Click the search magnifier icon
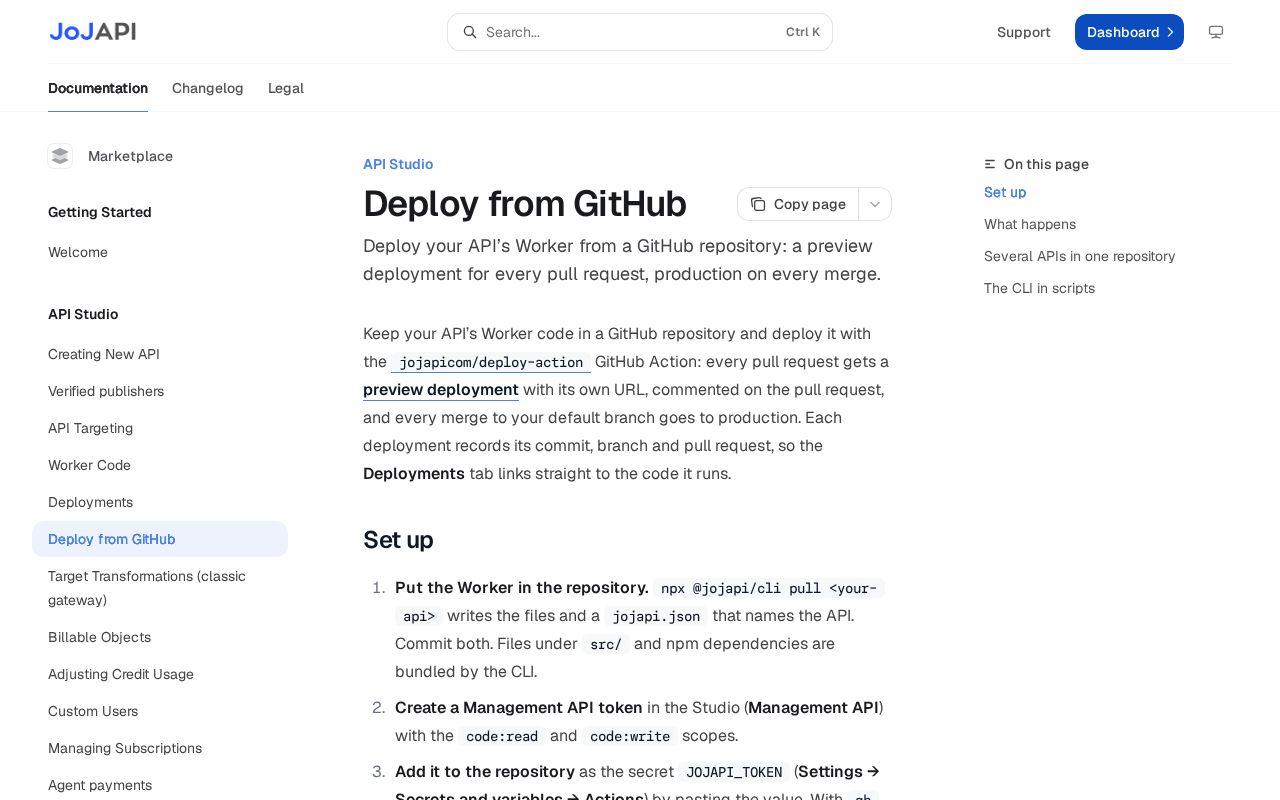Viewport: 1280px width, 800px height. [470, 32]
